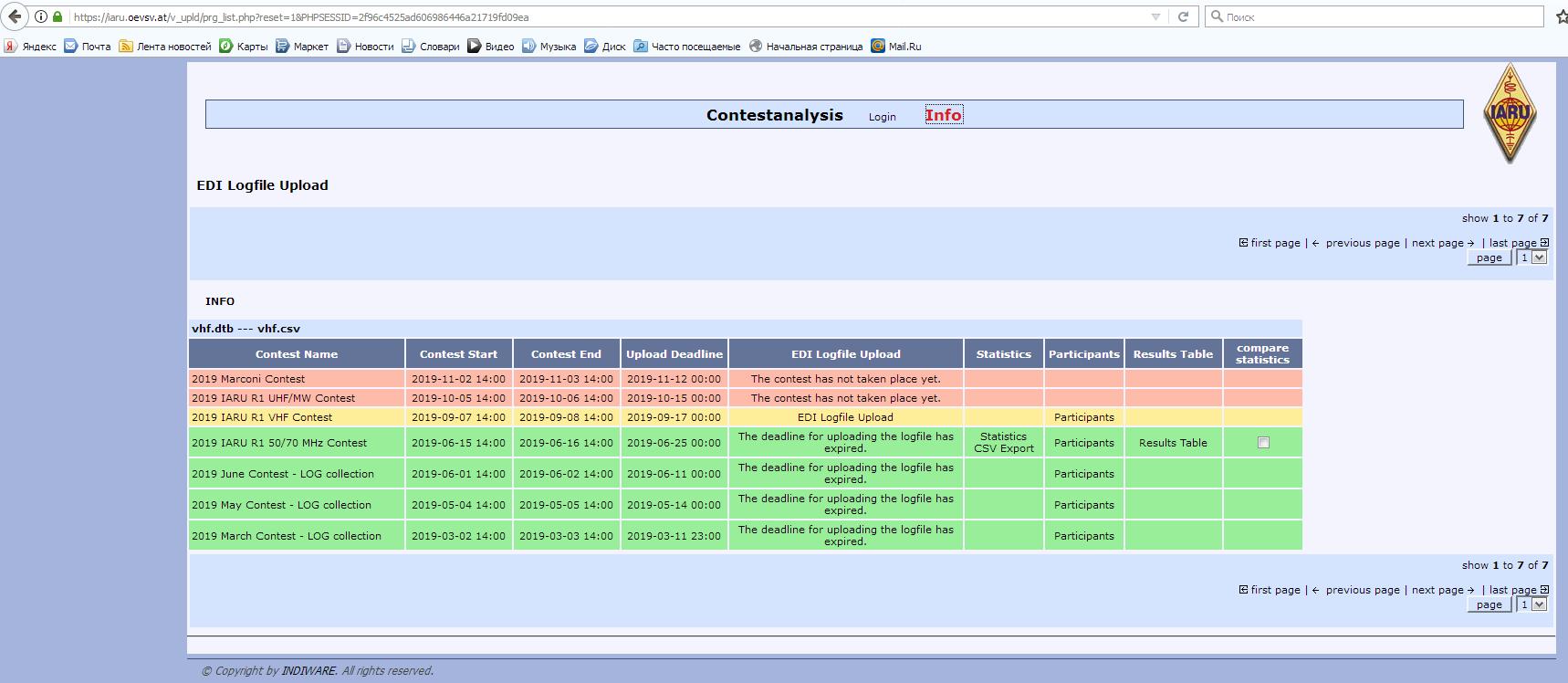The width and height of the screenshot is (1568, 683).
Task: Click the reload page icon
Action: (1183, 16)
